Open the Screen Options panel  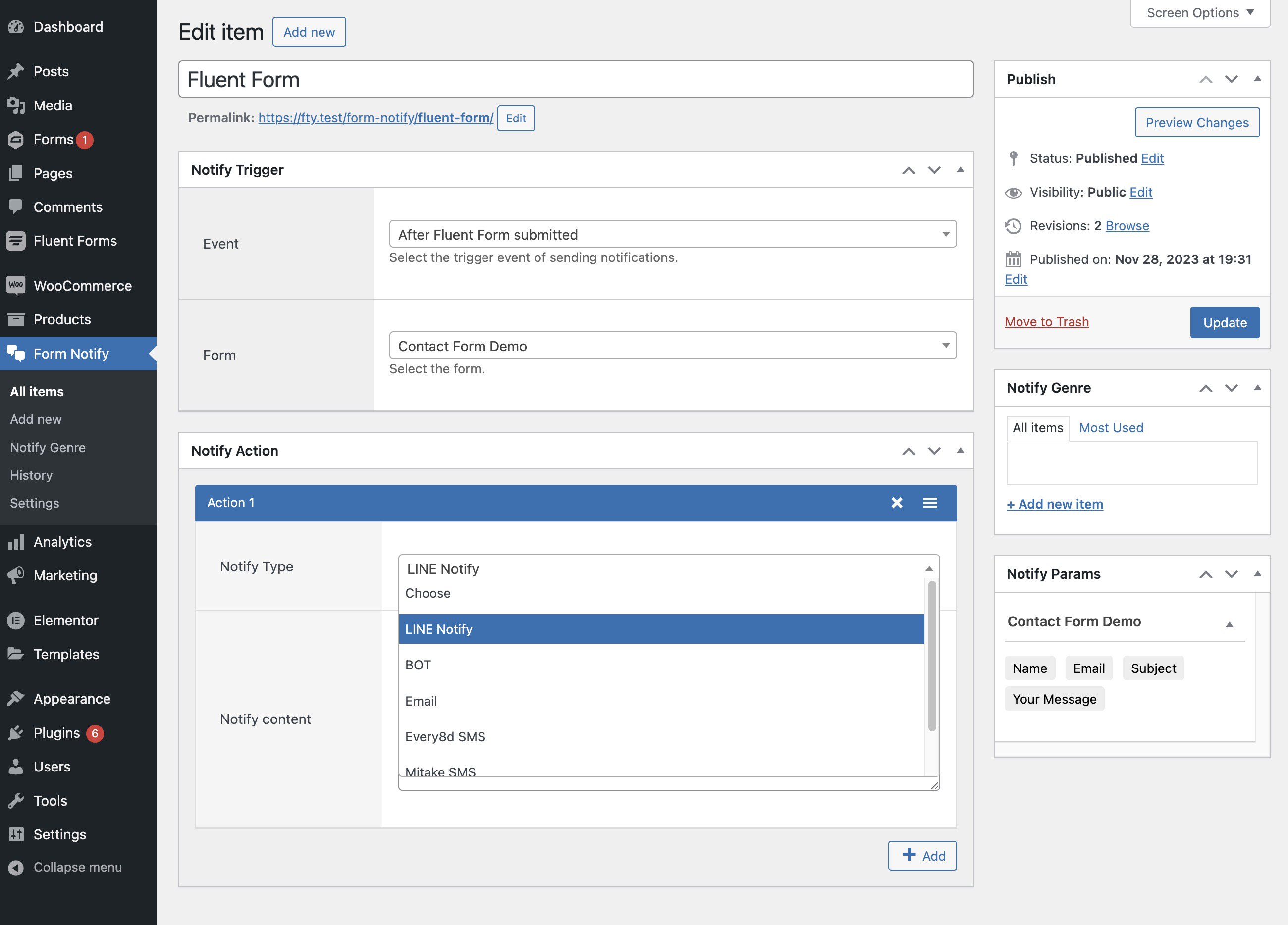[x=1200, y=12]
